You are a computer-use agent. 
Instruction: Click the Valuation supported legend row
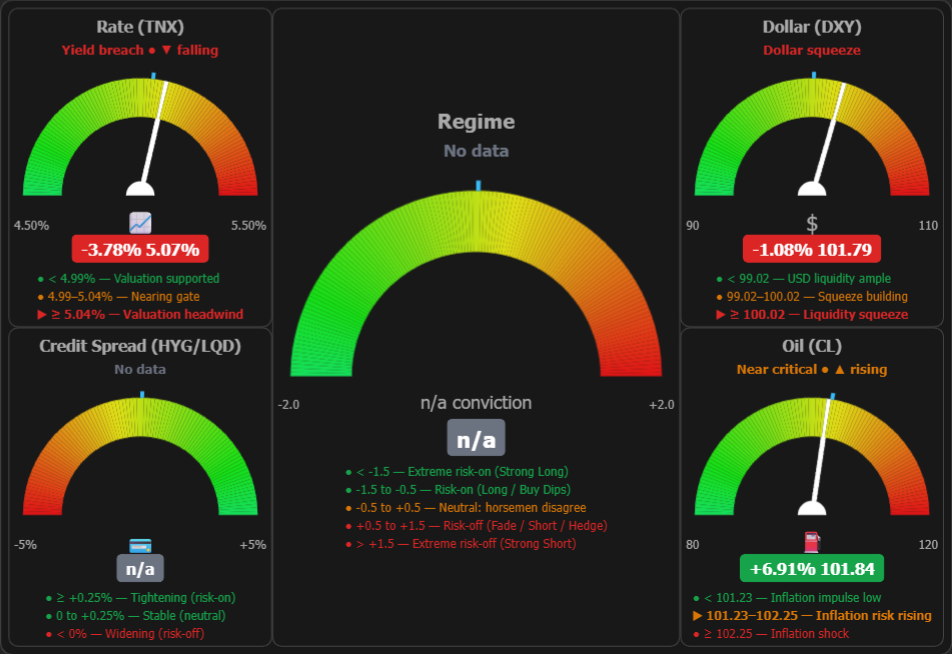click(128, 279)
